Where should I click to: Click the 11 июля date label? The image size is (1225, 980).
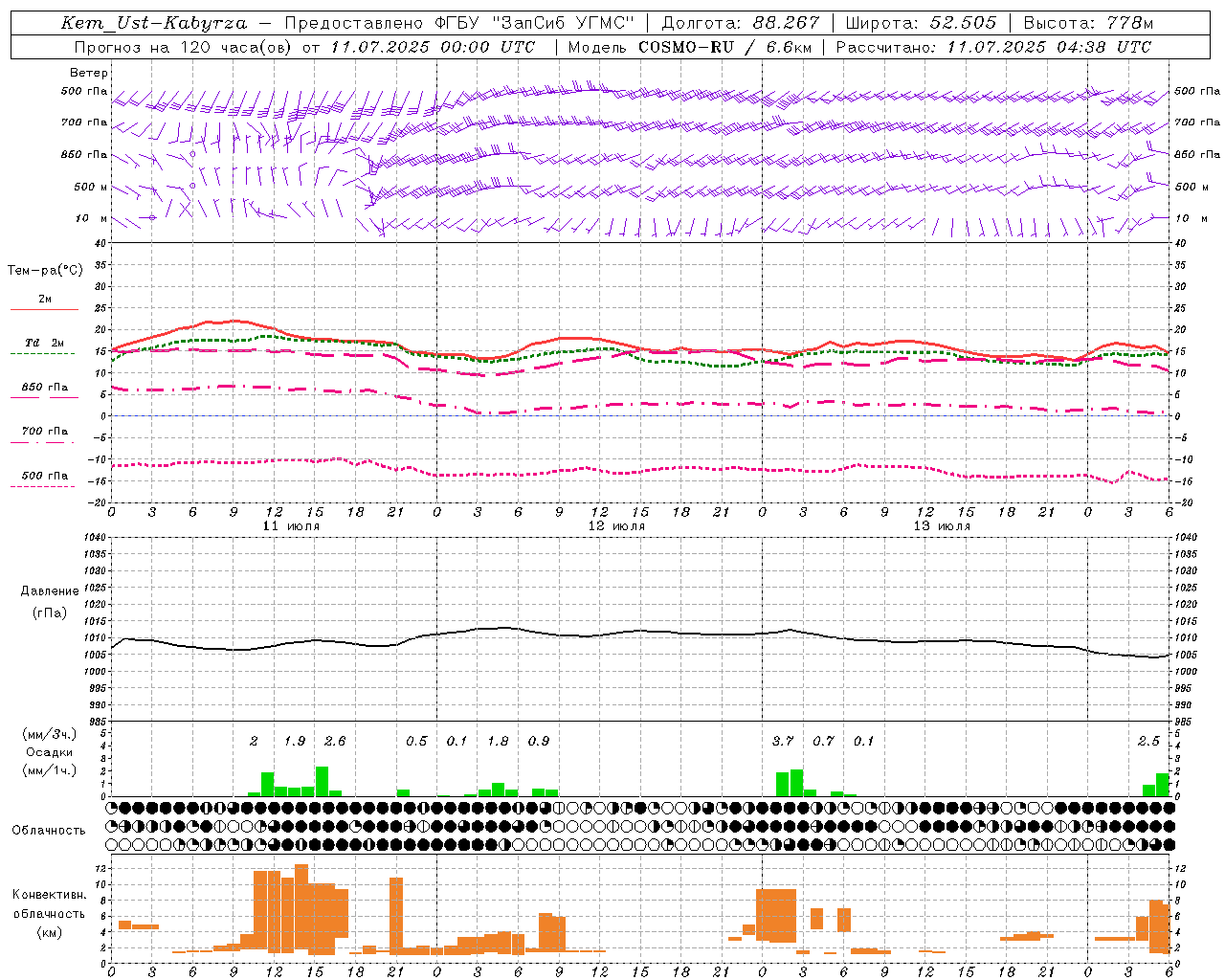[292, 526]
